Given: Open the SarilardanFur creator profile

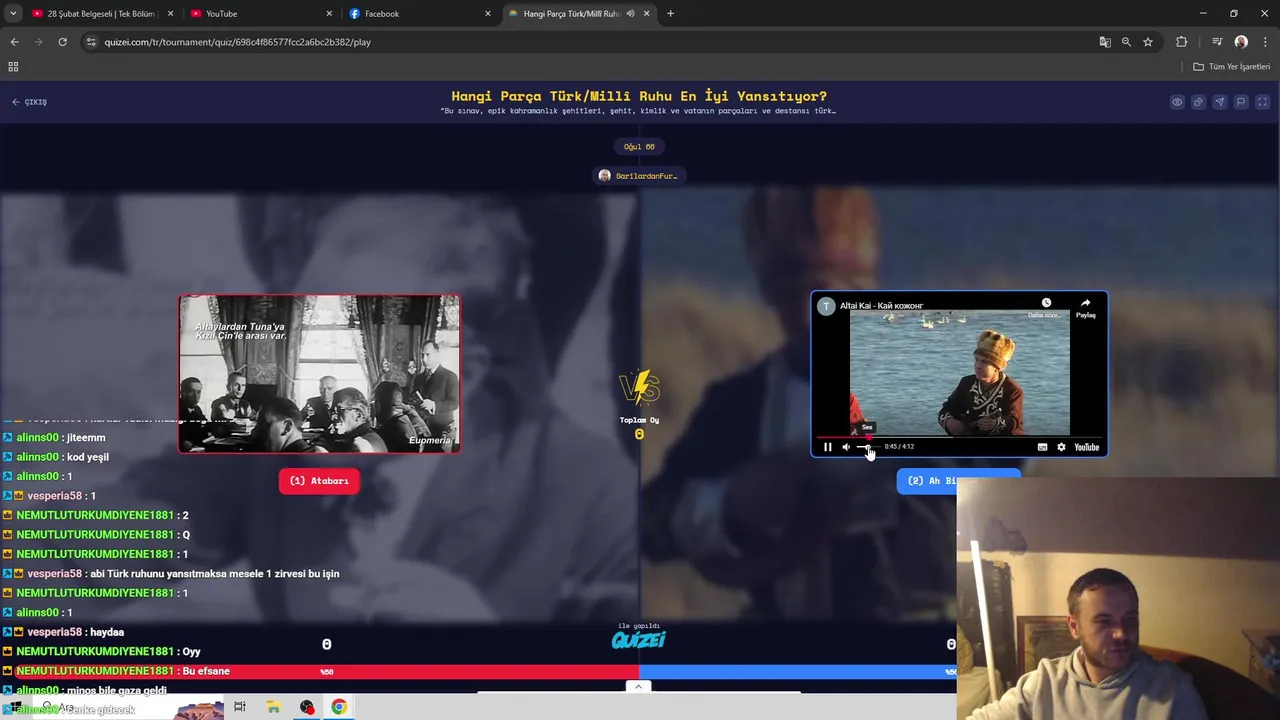Looking at the screenshot, I should pos(639,176).
